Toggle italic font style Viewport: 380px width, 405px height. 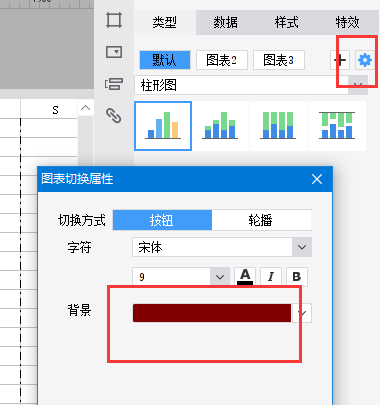click(x=271, y=277)
